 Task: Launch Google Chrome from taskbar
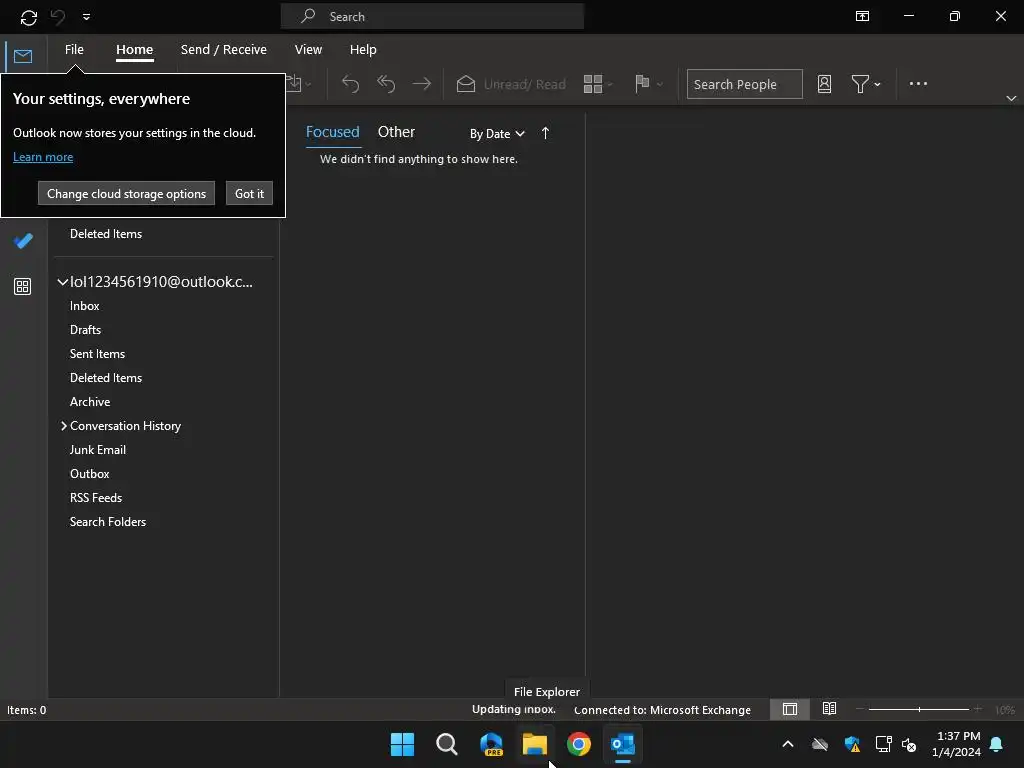point(579,744)
